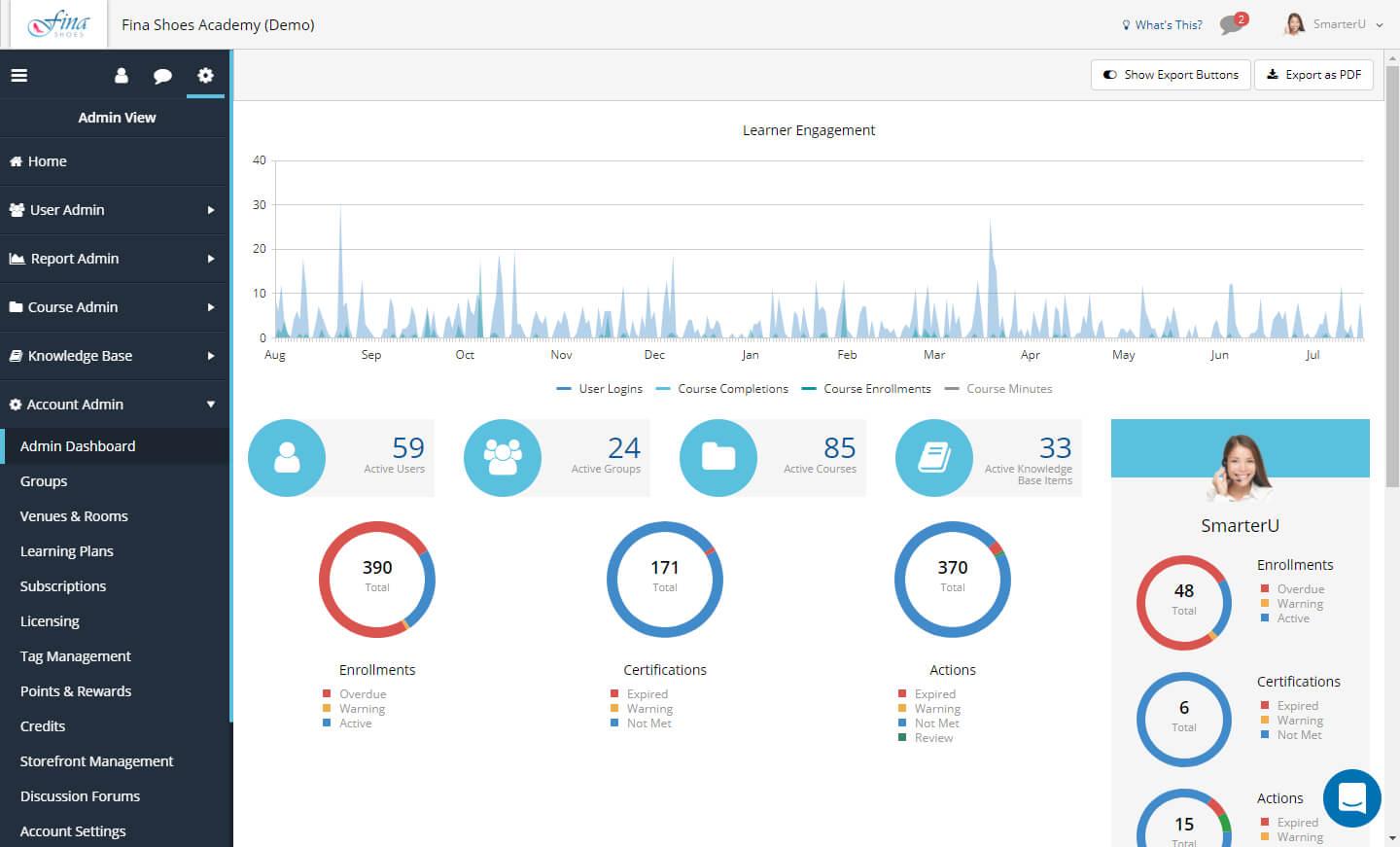Toggle Show Export Buttons switch
This screenshot has width=1400, height=847.
click(x=1171, y=75)
